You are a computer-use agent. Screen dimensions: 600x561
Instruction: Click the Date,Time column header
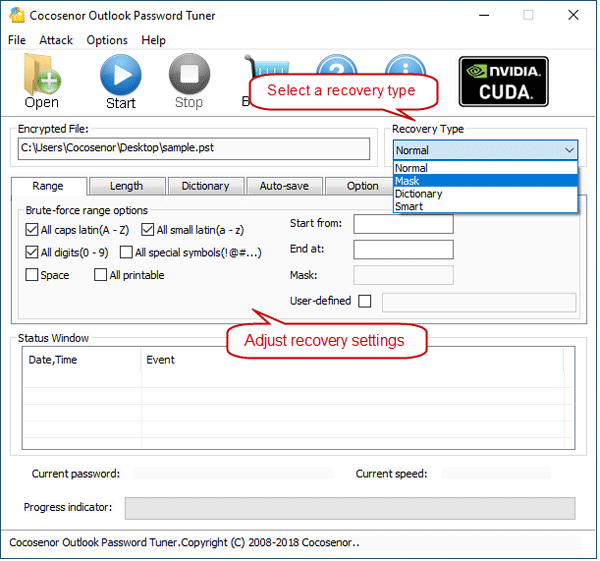(x=82, y=360)
